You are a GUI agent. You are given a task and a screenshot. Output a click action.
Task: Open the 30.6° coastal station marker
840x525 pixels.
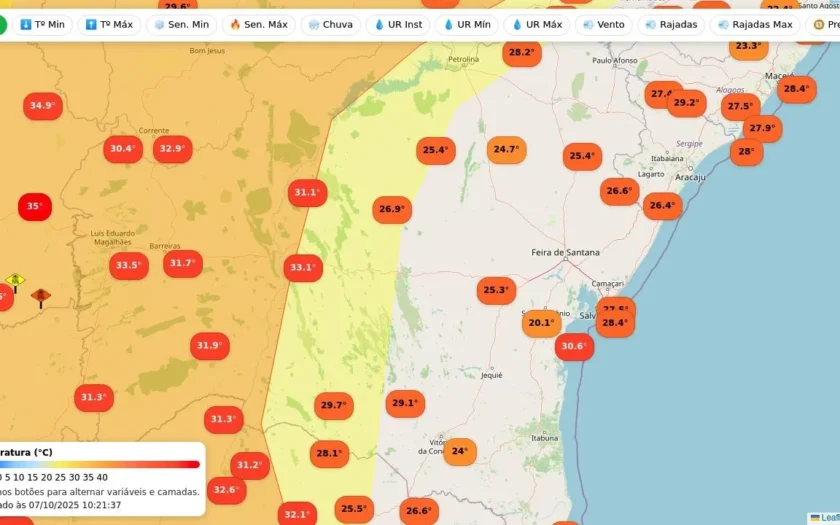point(574,346)
